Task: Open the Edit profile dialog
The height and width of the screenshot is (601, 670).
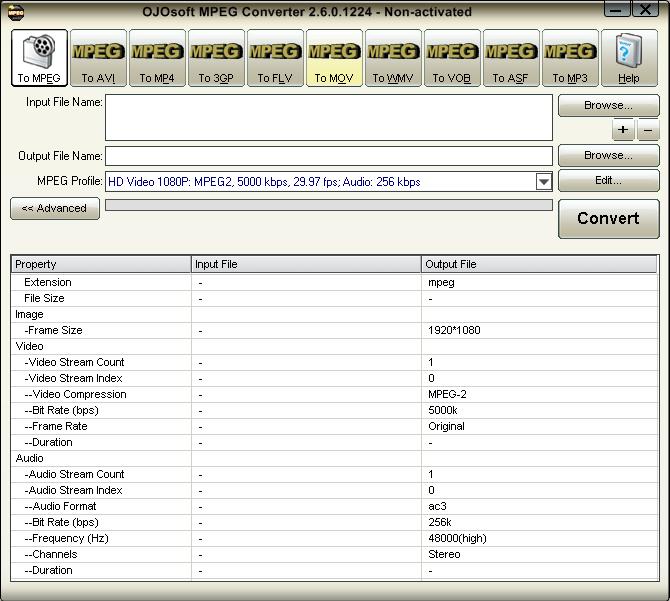Action: click(x=608, y=180)
